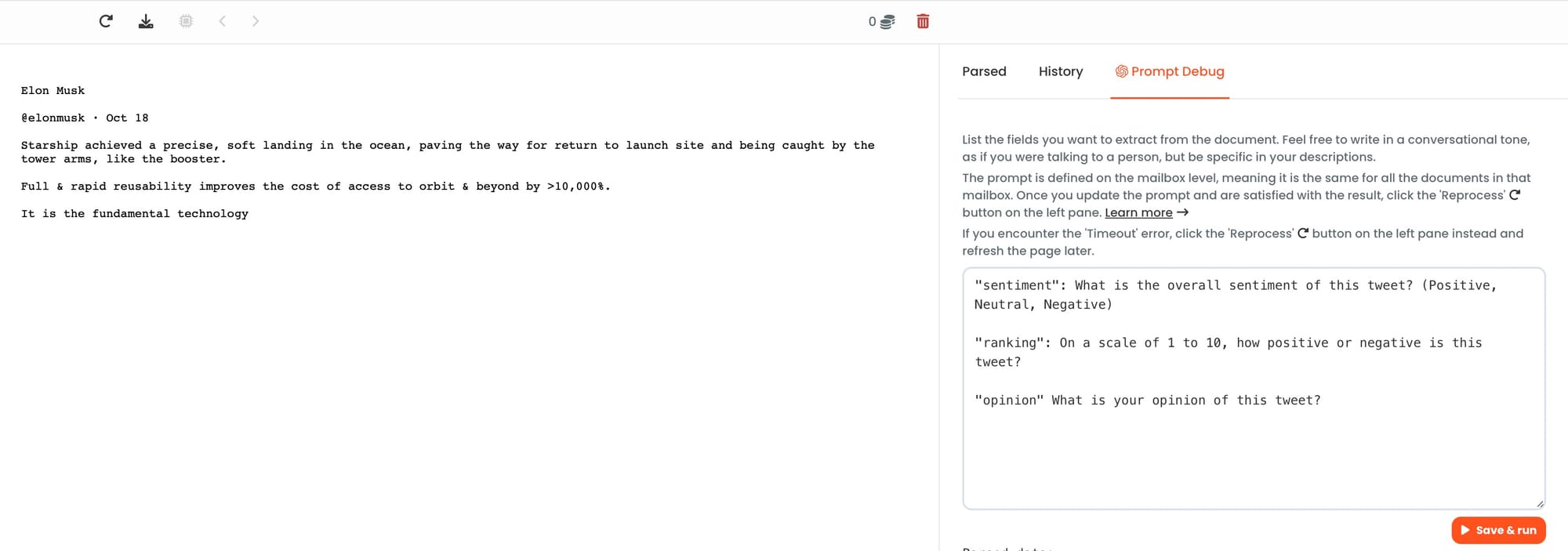1568x551 pixels.
Task: Go to the next document arrow
Action: click(256, 21)
